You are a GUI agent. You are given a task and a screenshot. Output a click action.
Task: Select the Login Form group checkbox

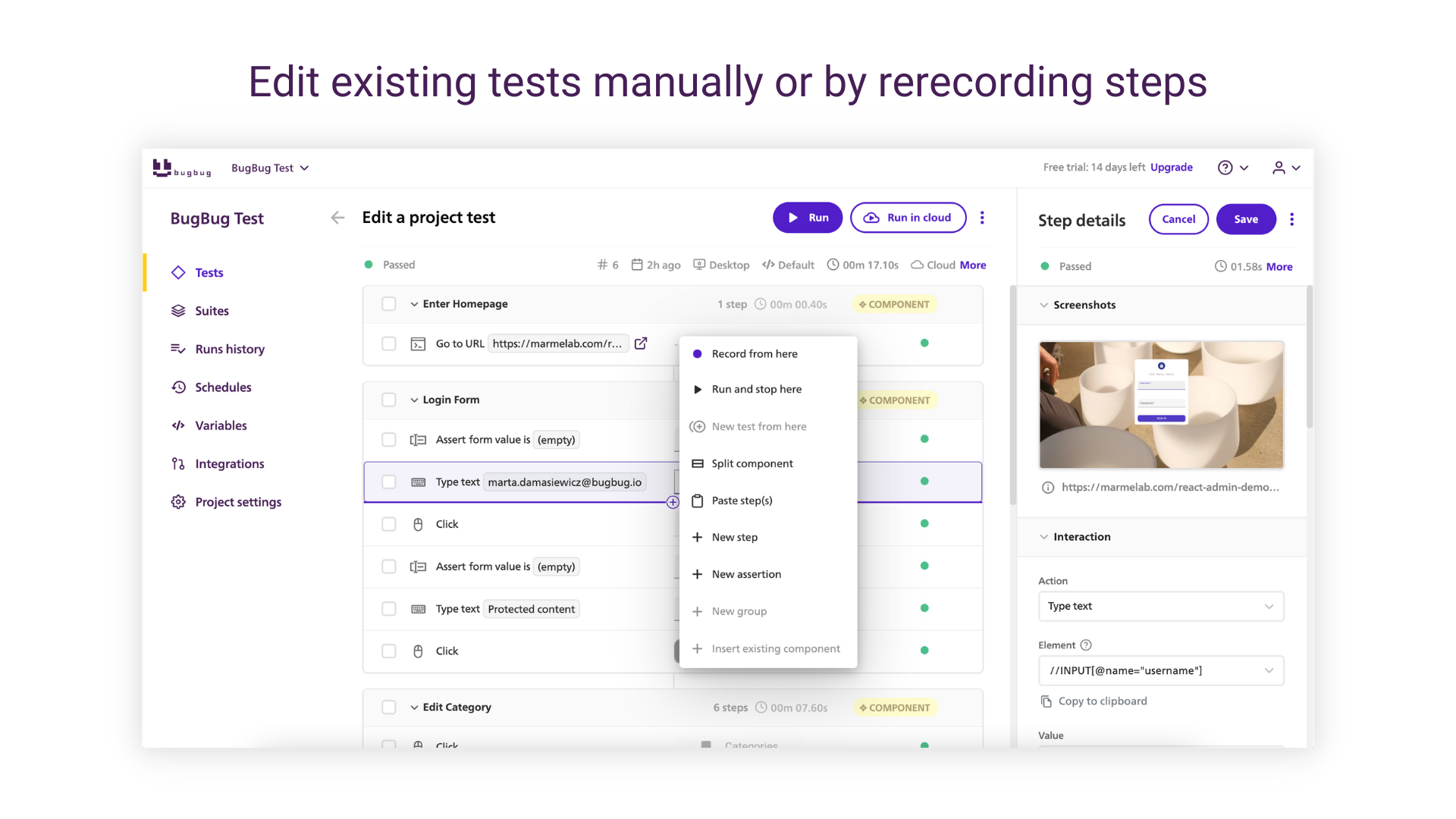(x=389, y=400)
